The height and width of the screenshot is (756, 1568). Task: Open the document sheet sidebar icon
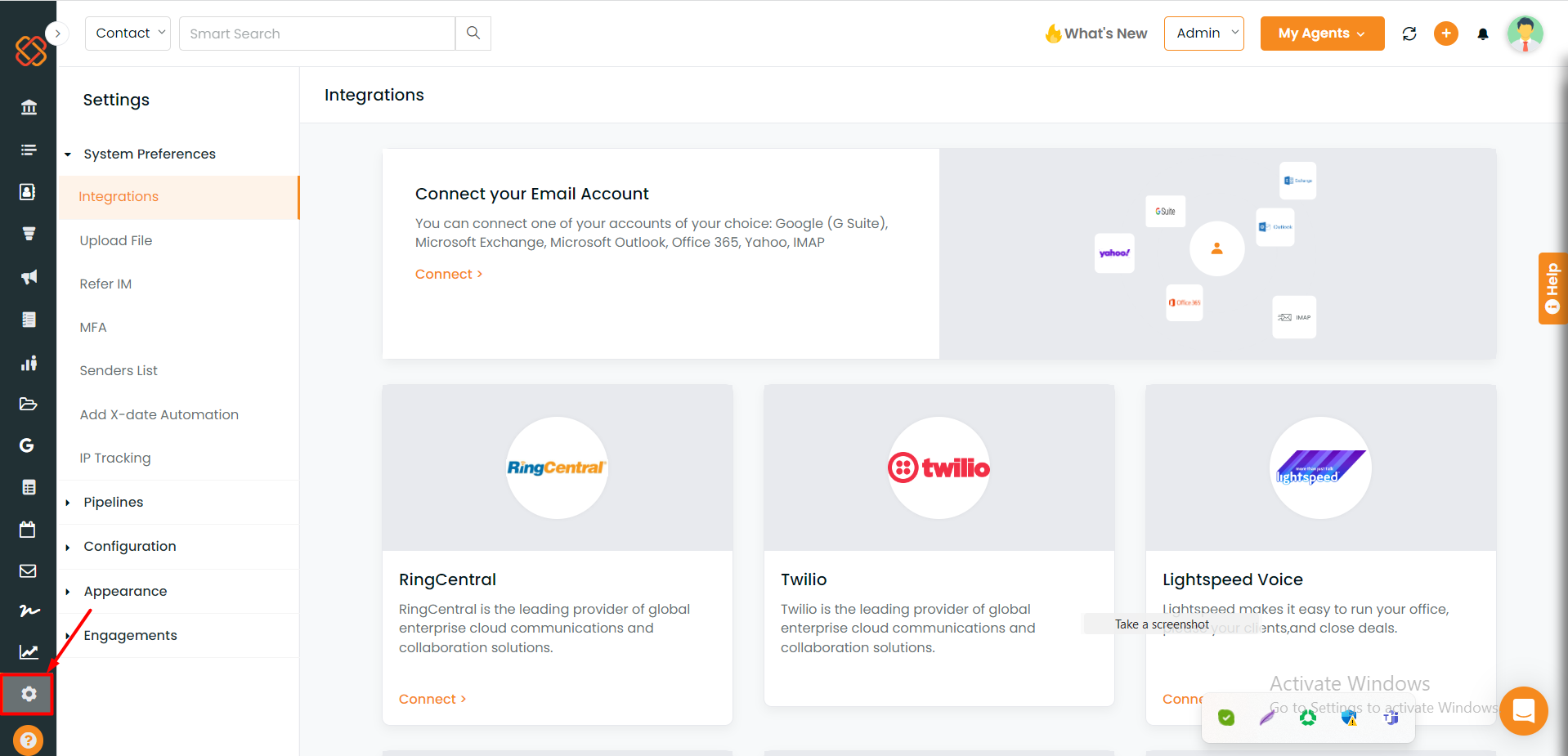pyautogui.click(x=29, y=320)
